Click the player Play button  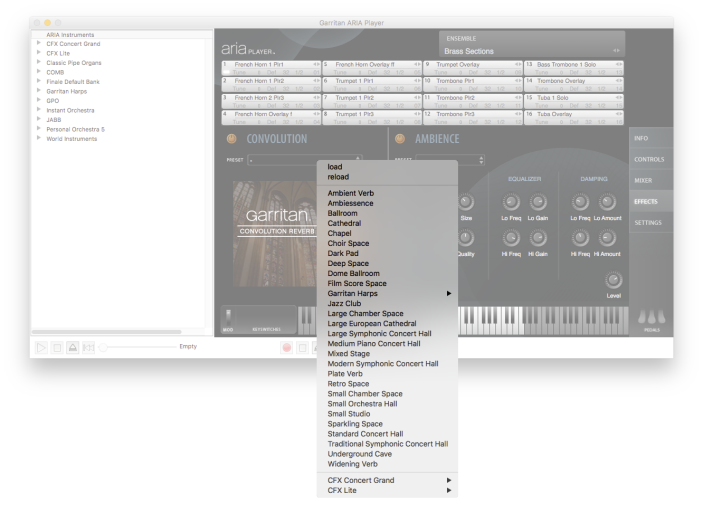41,348
